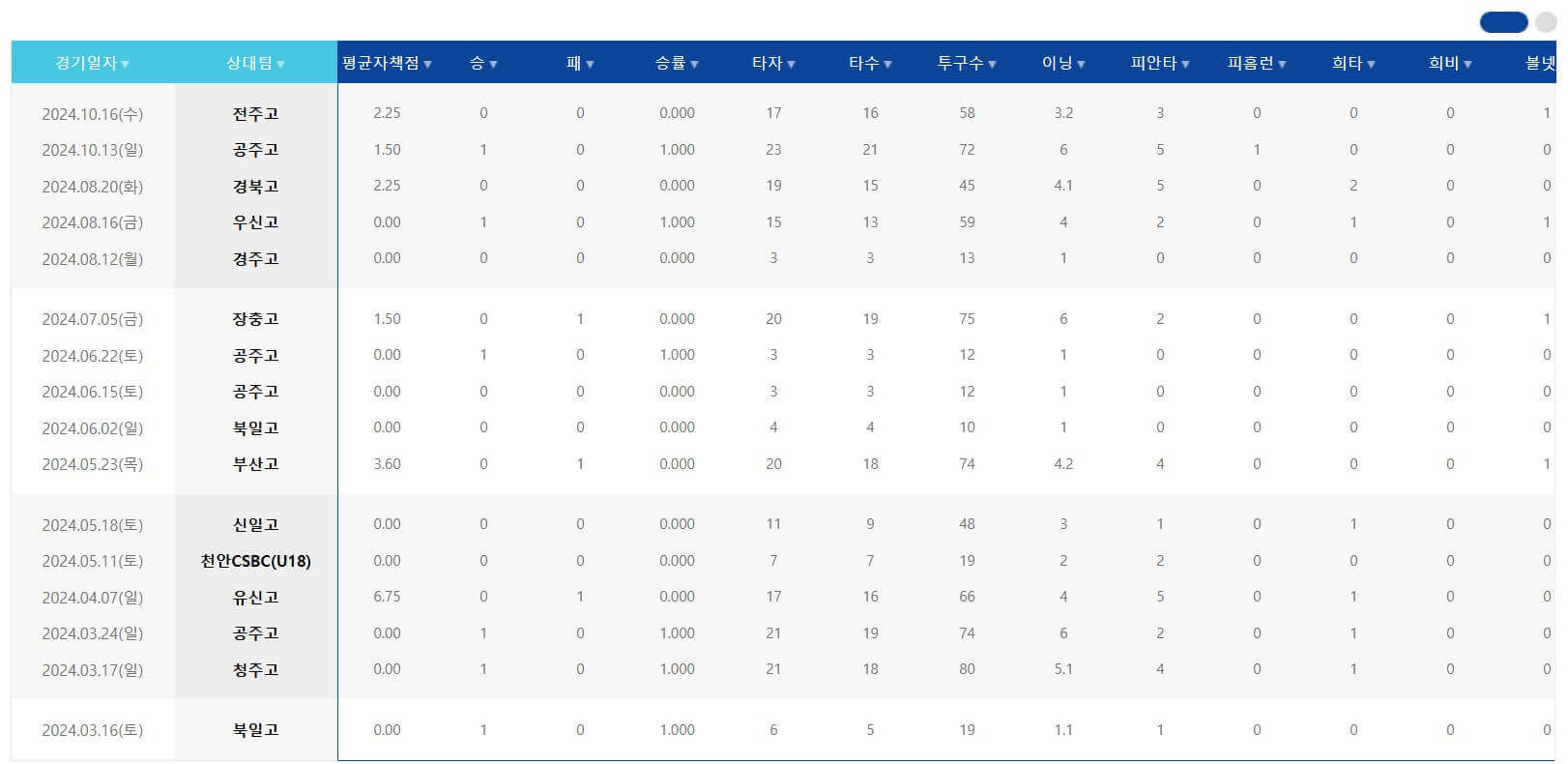Screen dimensions: 1568x764
Task: Sort by the 경기일자 column header
Action: (x=93, y=63)
